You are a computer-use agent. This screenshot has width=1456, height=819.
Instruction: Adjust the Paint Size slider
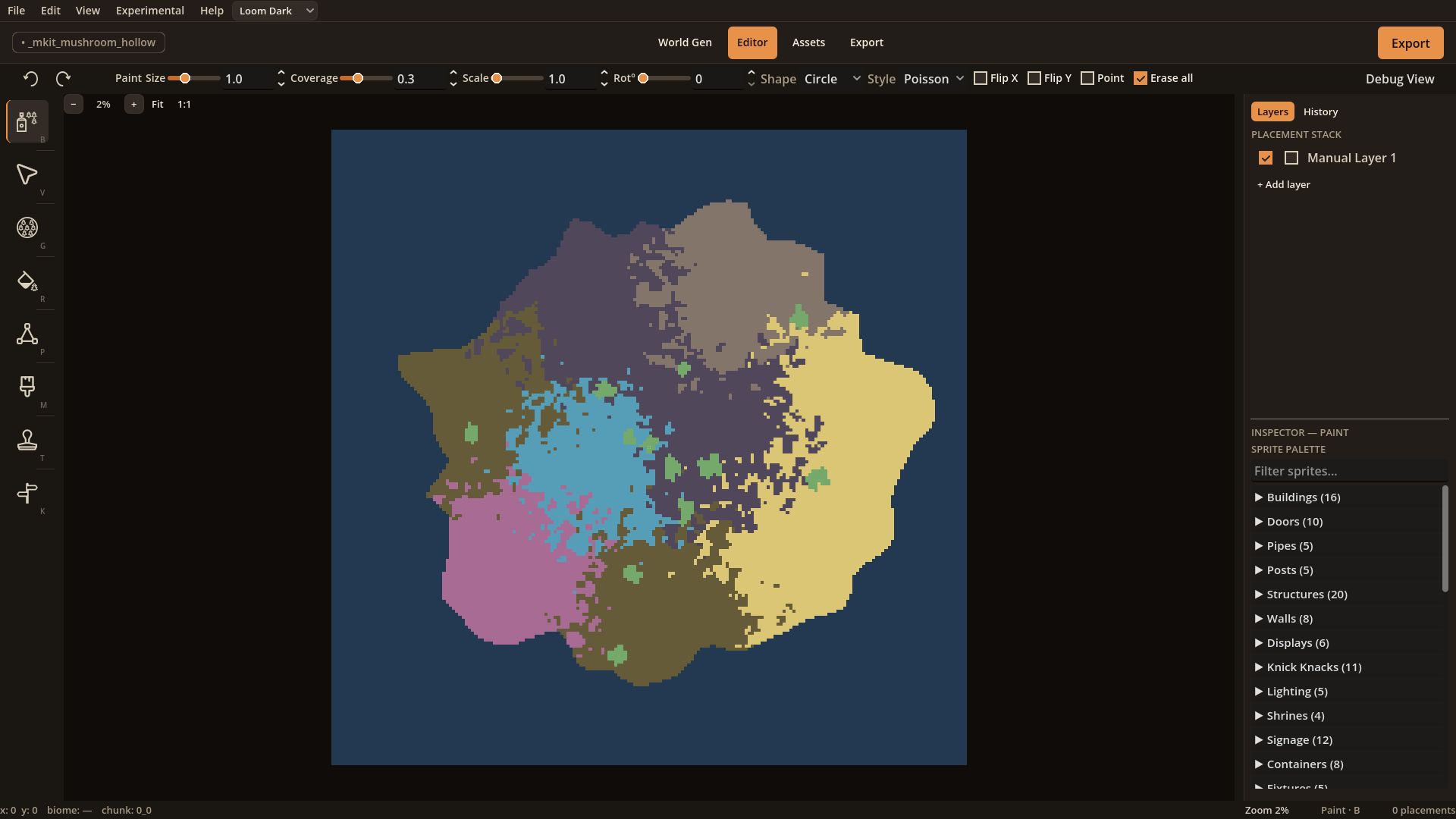click(x=194, y=78)
